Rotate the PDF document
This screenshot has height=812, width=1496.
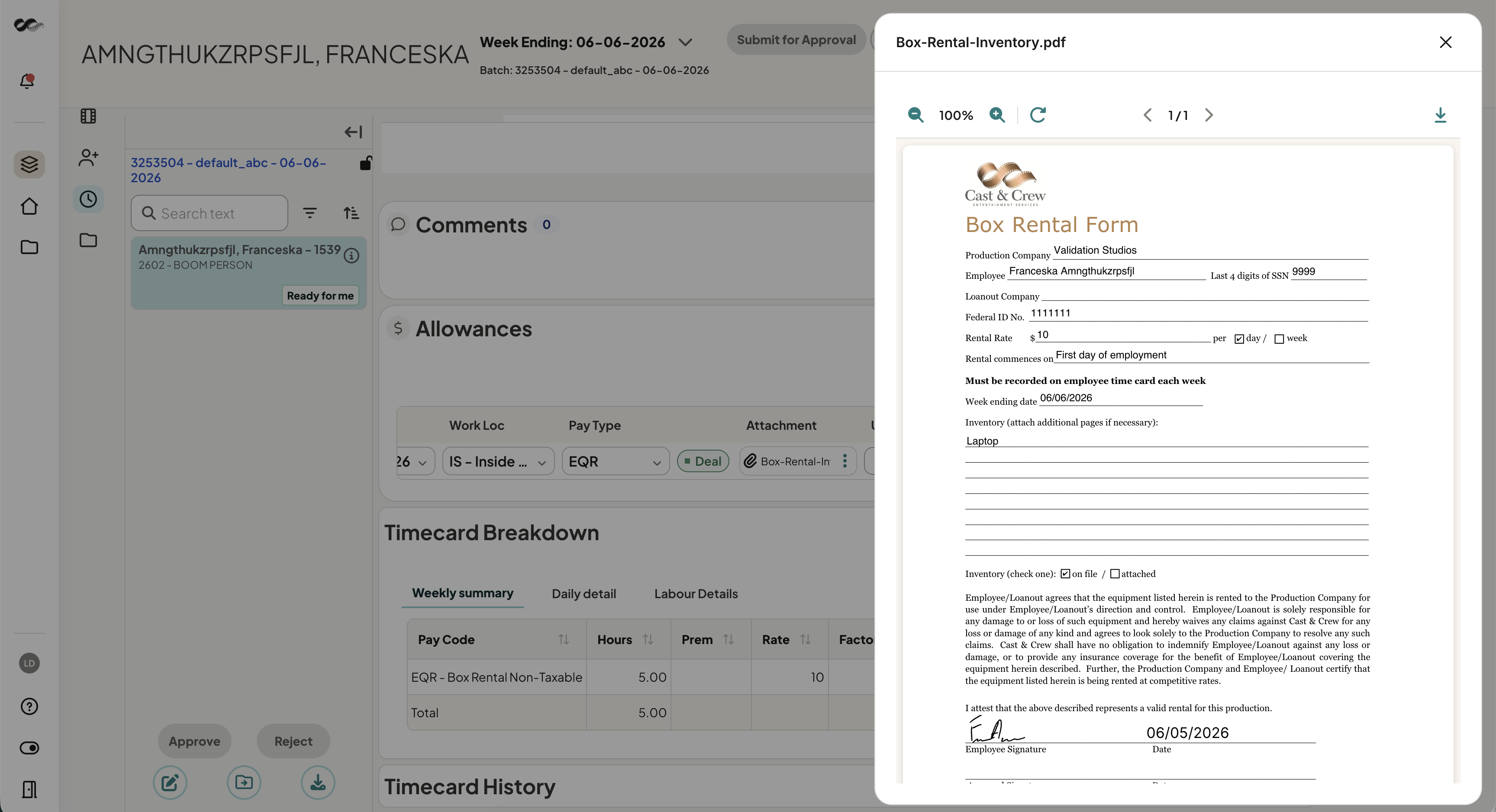coord(1038,115)
